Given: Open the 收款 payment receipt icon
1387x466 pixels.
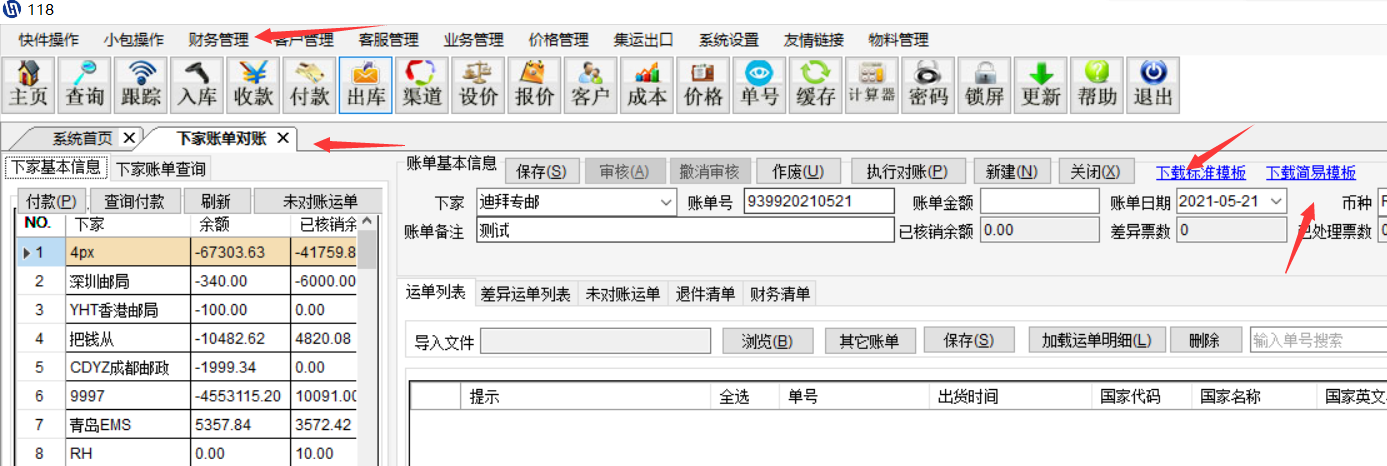Looking at the screenshot, I should (x=253, y=84).
